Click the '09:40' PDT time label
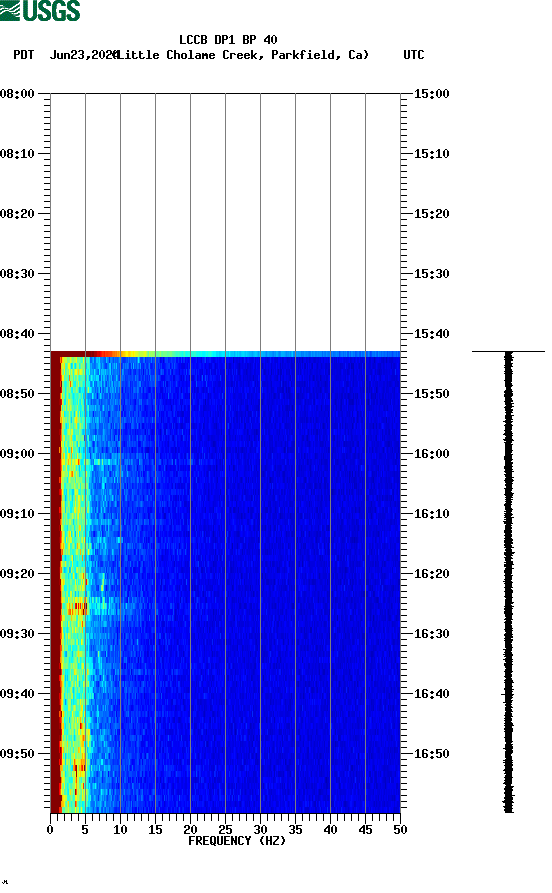The width and height of the screenshot is (552, 893). pyautogui.click(x=17, y=694)
